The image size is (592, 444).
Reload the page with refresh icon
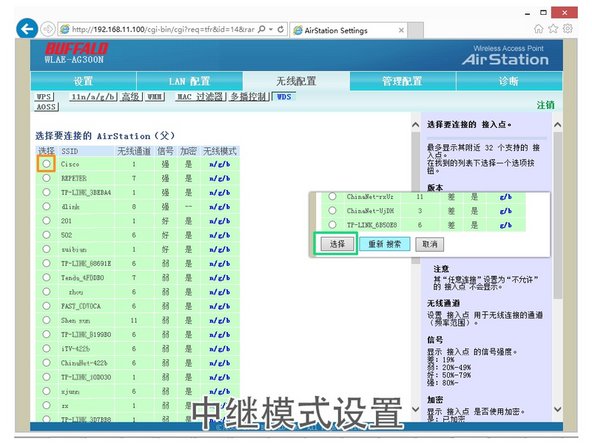(x=281, y=29)
